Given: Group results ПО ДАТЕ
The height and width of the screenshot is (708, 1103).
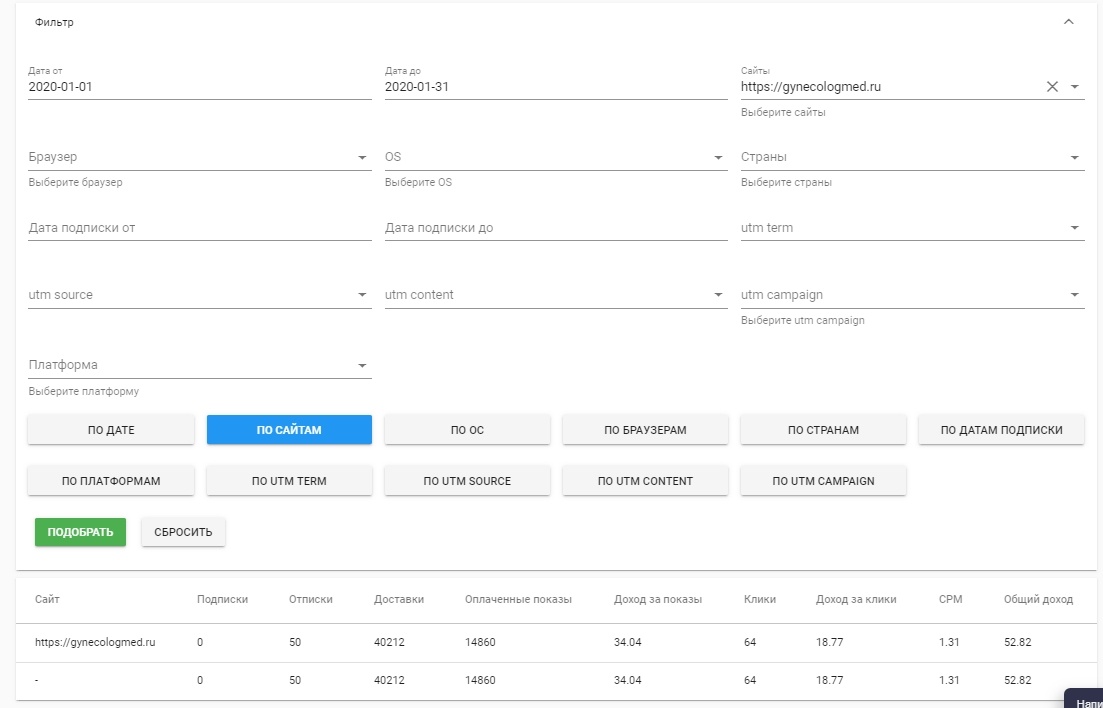Looking at the screenshot, I should [111, 430].
